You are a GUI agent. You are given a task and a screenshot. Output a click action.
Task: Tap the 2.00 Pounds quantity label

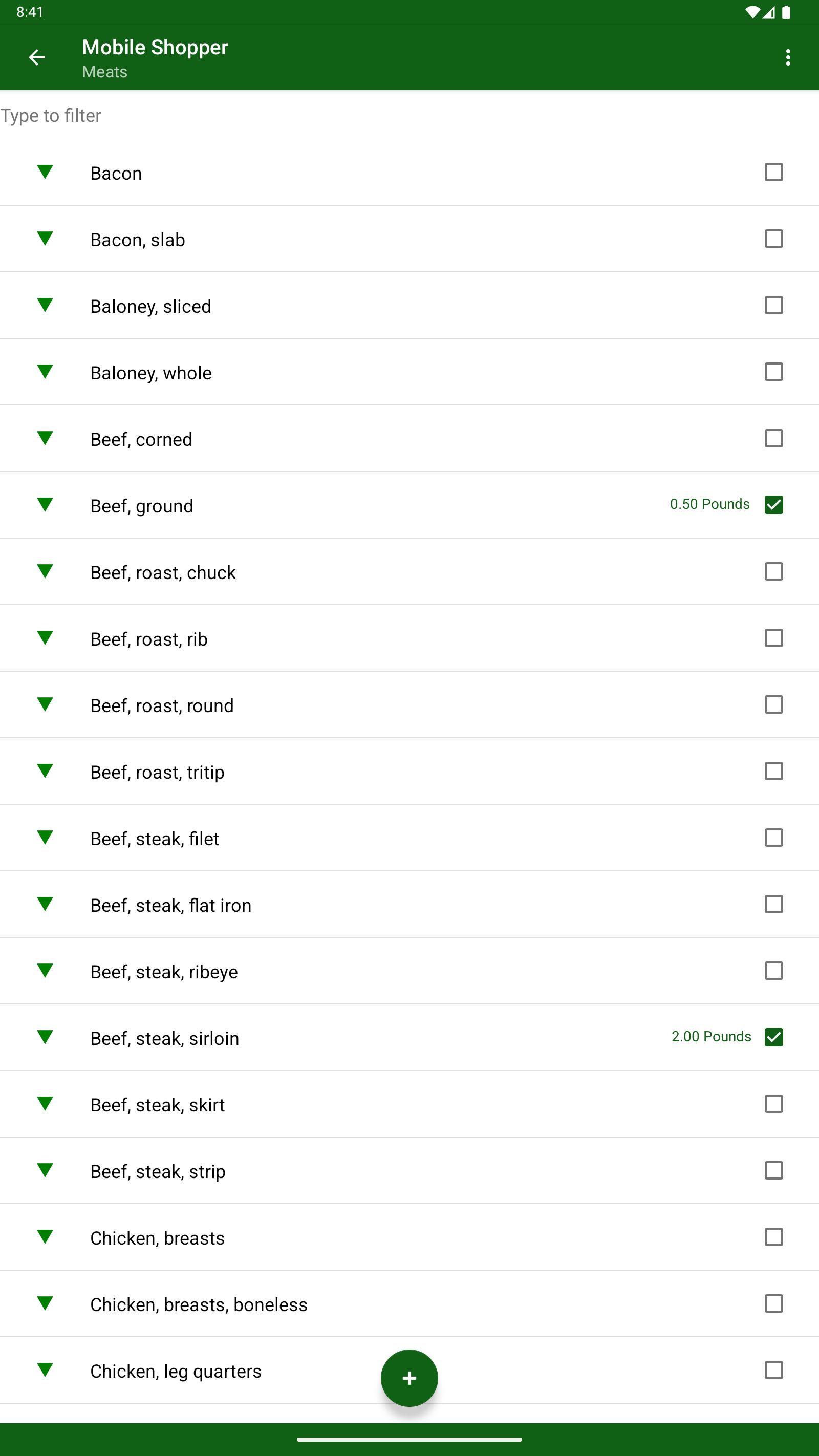pyautogui.click(x=710, y=1037)
